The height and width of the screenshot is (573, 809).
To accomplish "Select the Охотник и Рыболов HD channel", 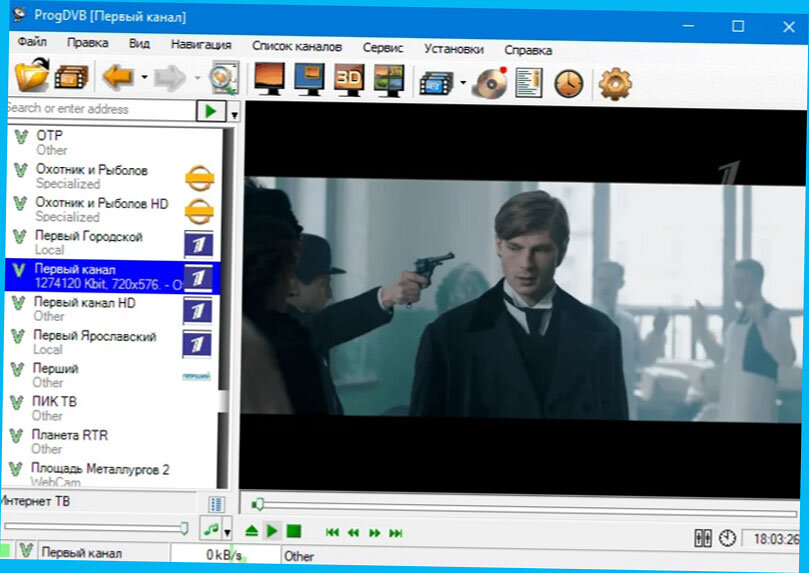I will pyautogui.click(x=115, y=209).
